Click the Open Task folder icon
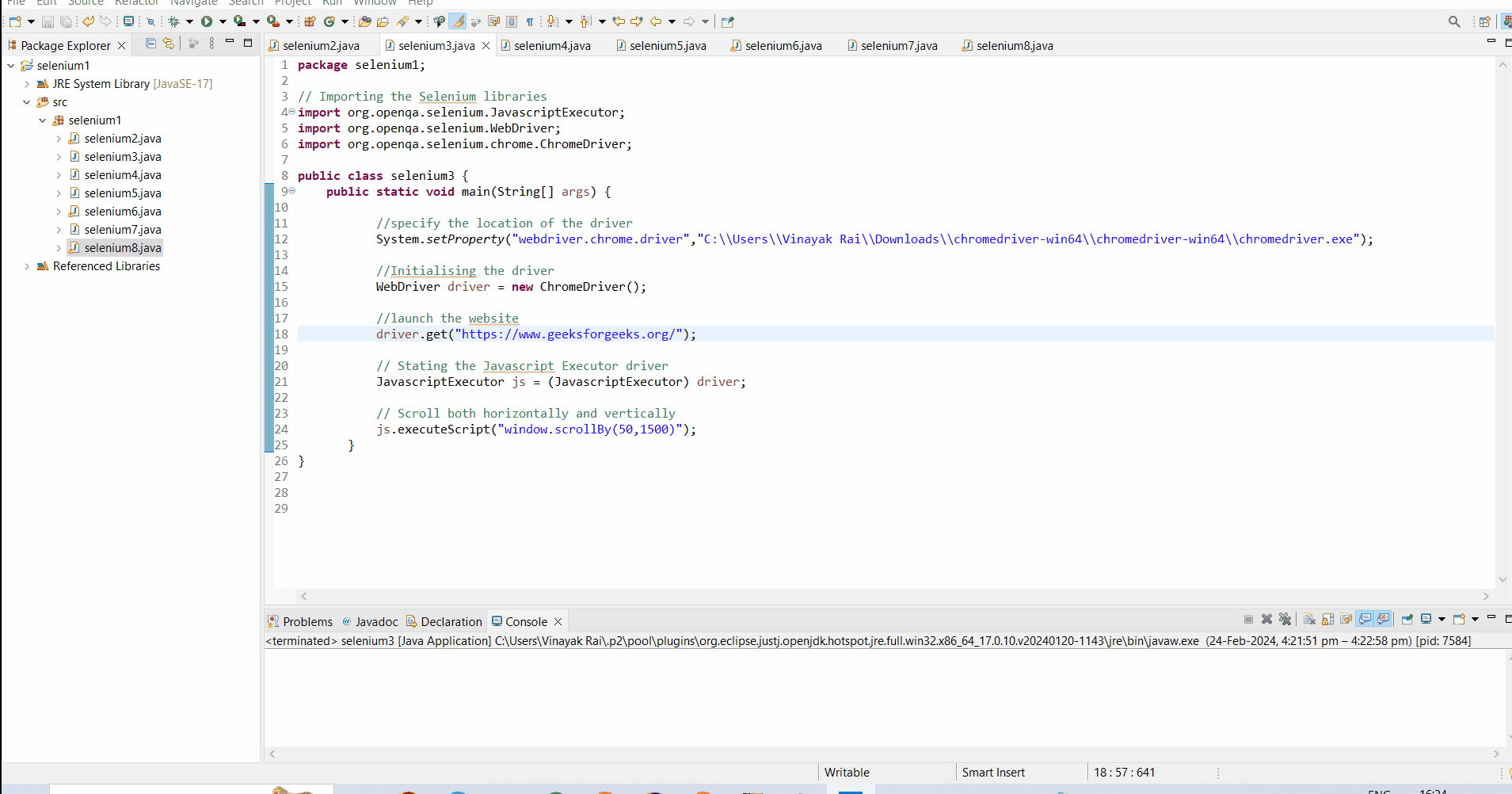The width and height of the screenshot is (1512, 794). tap(383, 21)
